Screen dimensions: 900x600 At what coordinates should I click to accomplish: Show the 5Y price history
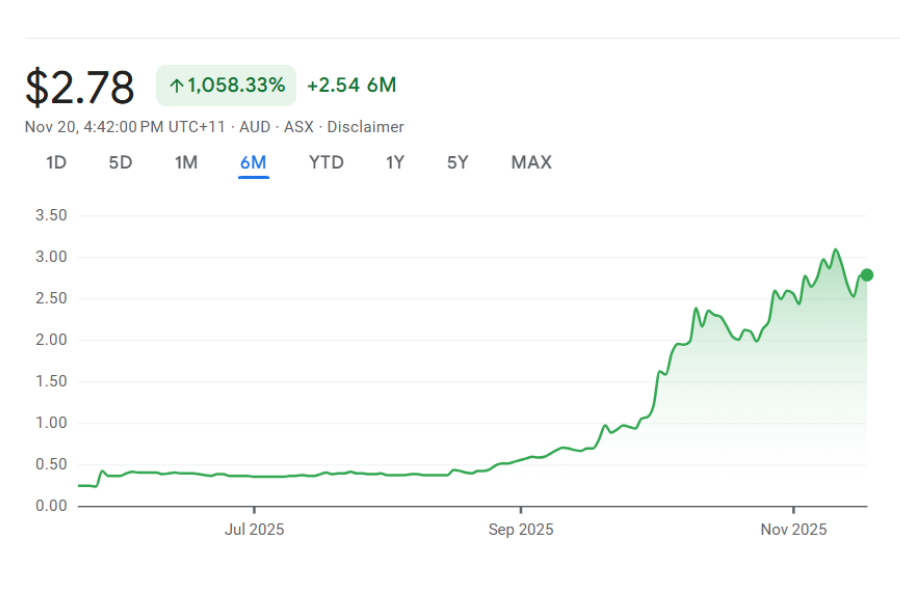pyautogui.click(x=457, y=162)
